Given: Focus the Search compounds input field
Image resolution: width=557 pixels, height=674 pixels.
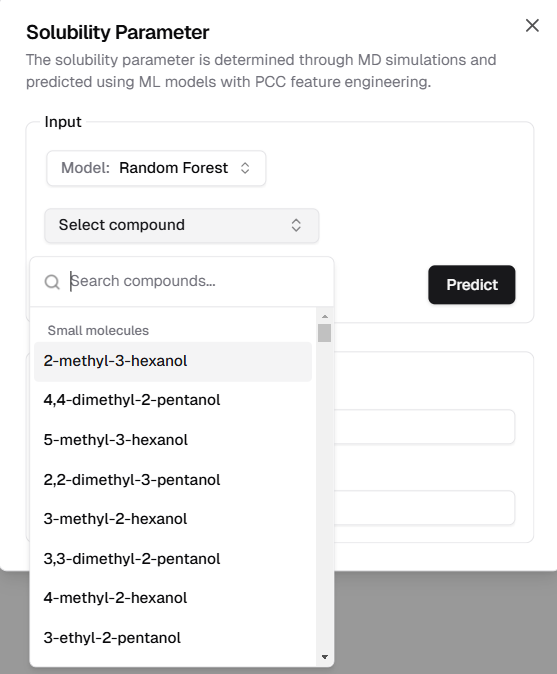Looking at the screenshot, I should pos(198,282).
